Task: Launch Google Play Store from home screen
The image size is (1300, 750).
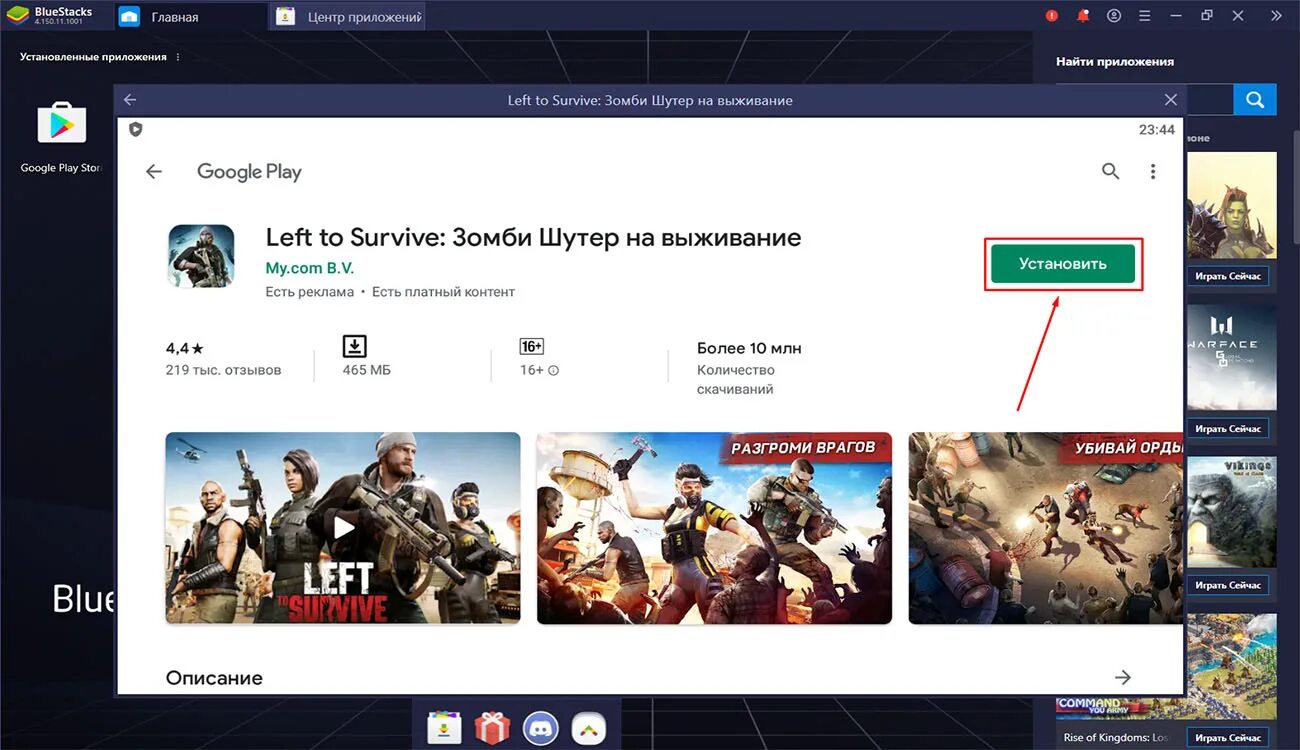Action: point(62,137)
